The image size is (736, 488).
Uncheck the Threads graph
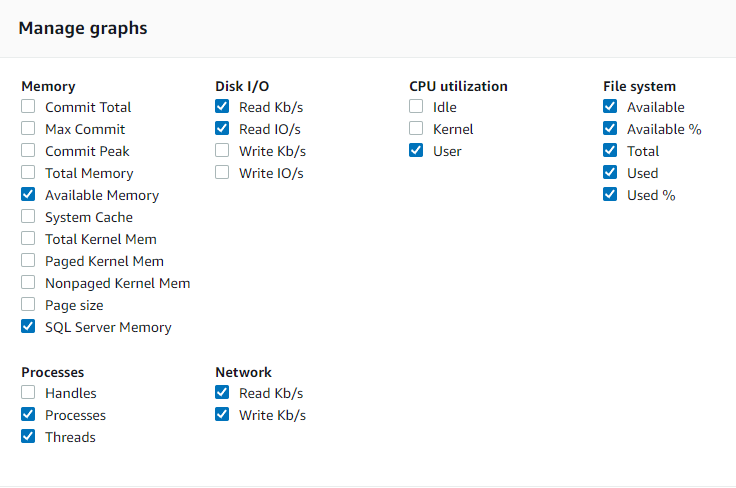coord(29,437)
